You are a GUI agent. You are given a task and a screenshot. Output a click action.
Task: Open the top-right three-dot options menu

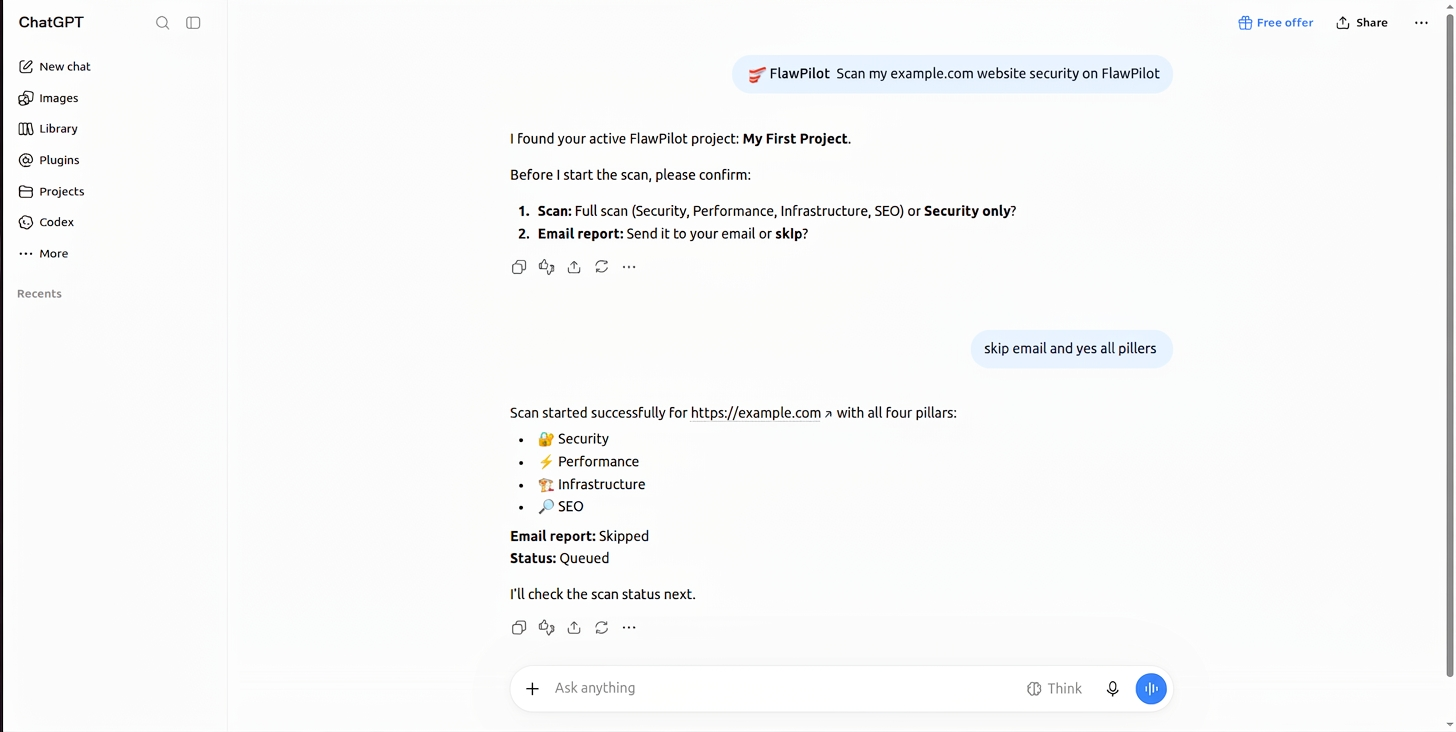point(1421,23)
